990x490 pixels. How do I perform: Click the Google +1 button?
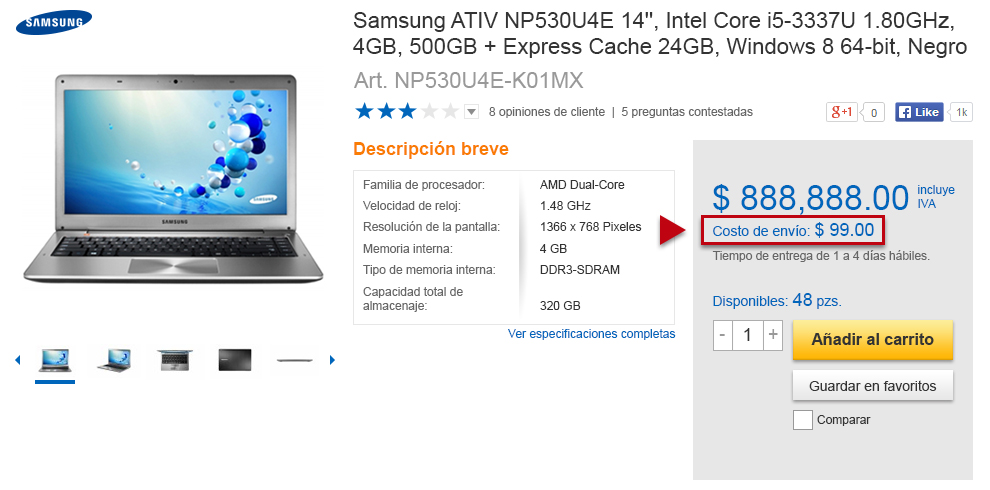click(842, 112)
